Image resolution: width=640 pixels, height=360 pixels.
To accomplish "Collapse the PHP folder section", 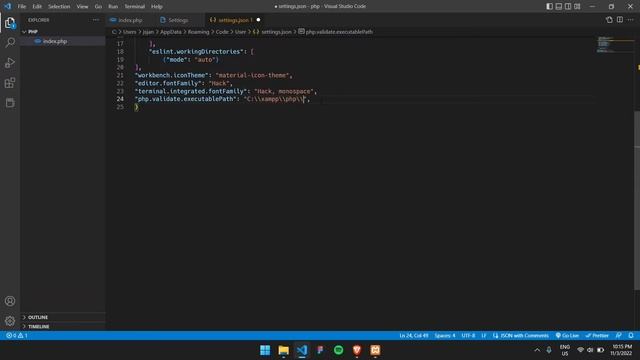I will click(33, 31).
